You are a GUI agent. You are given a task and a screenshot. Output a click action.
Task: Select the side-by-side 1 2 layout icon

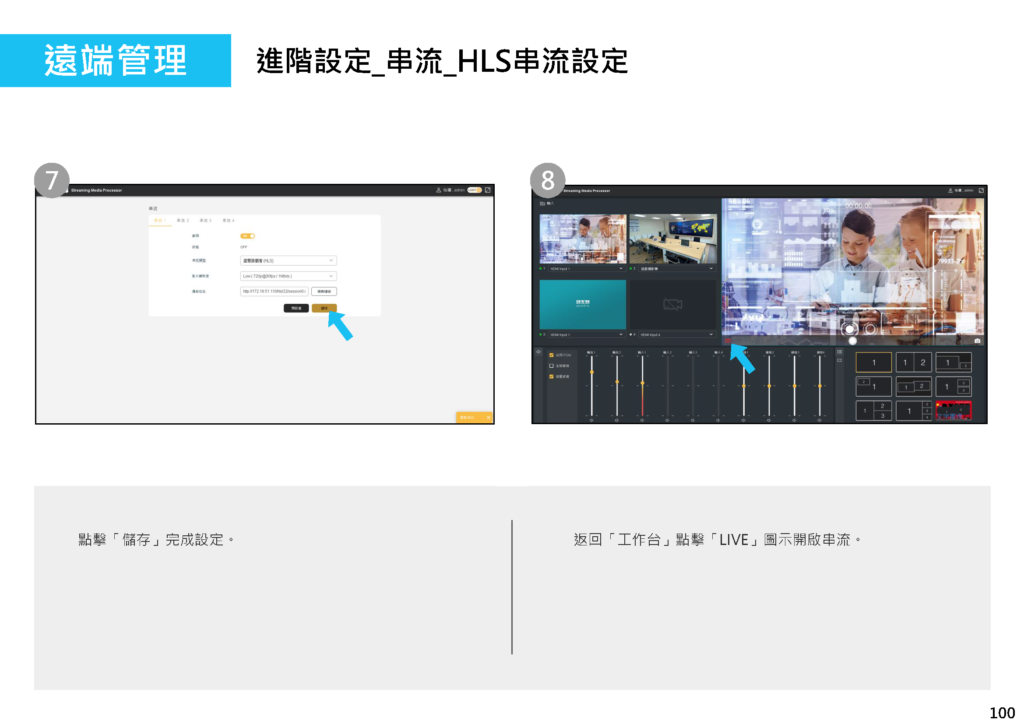[913, 362]
